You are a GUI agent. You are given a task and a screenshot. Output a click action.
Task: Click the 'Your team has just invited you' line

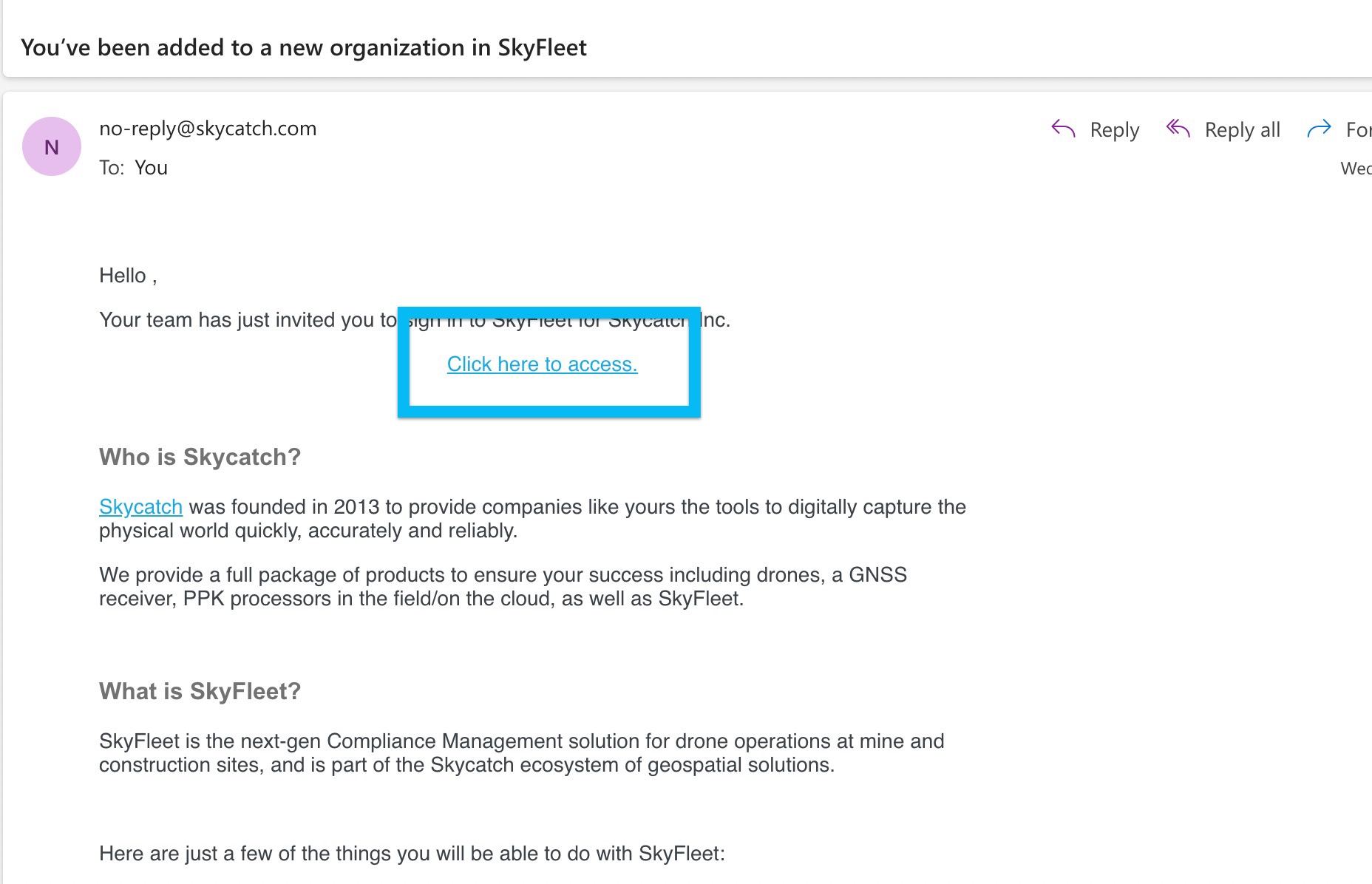click(x=415, y=320)
